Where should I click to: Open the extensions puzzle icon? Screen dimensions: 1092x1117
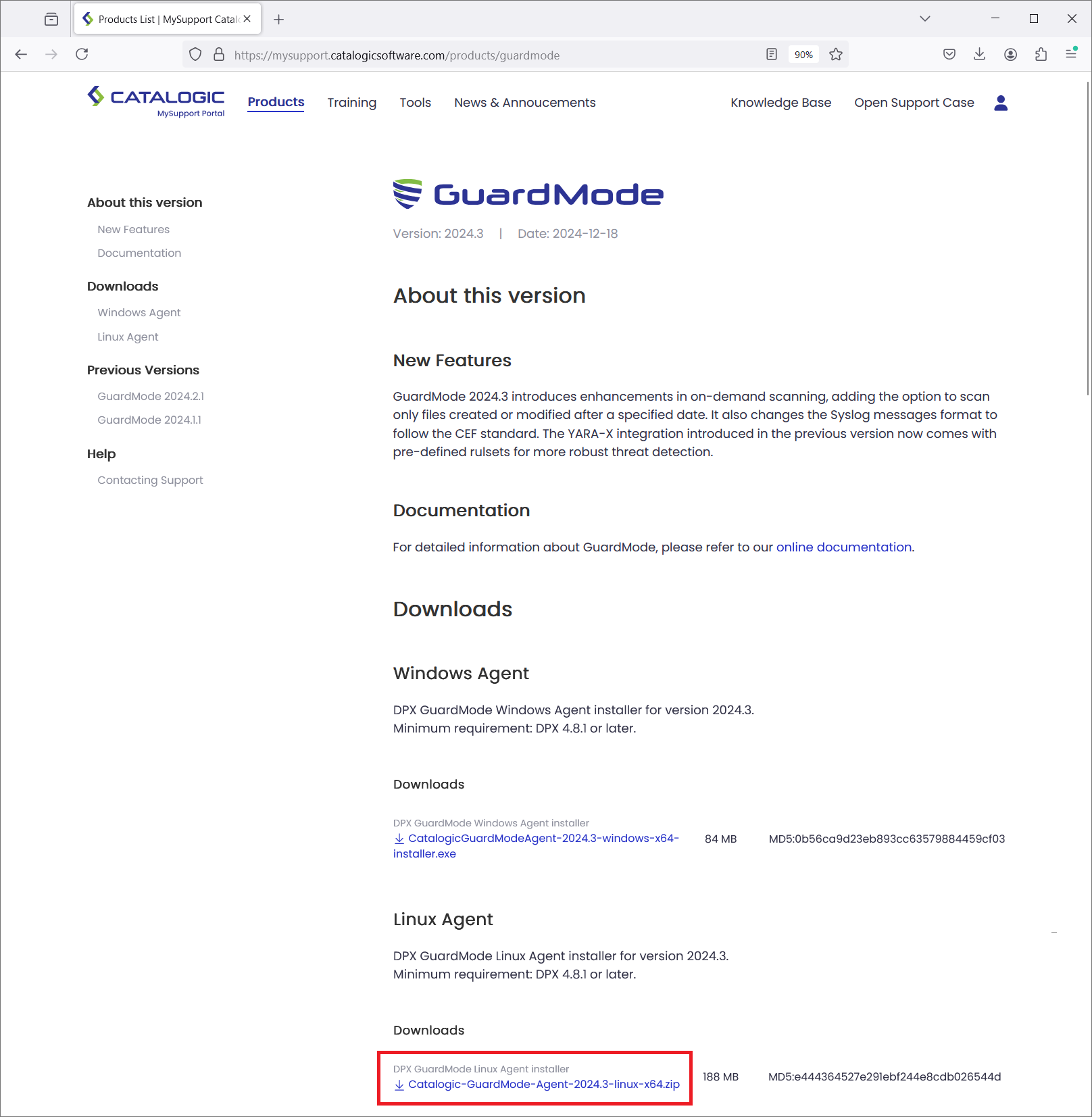click(1041, 55)
